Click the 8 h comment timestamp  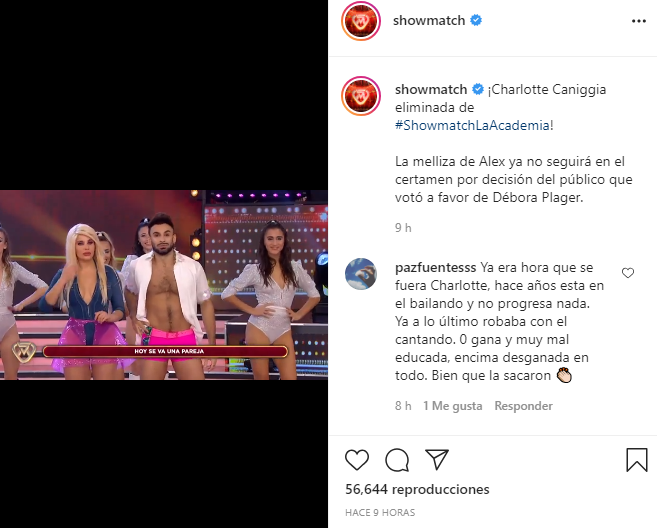pos(403,406)
